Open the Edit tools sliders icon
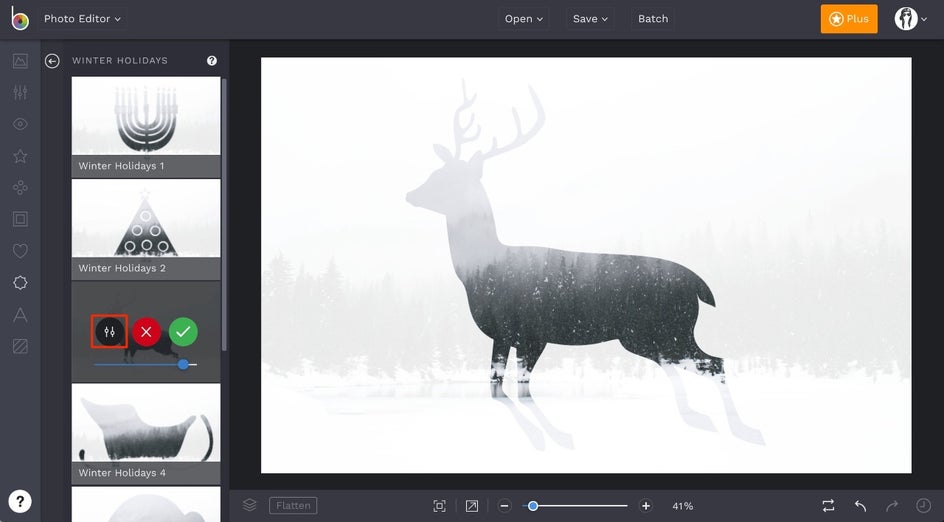Screen dimensions: 944x522 [20, 92]
